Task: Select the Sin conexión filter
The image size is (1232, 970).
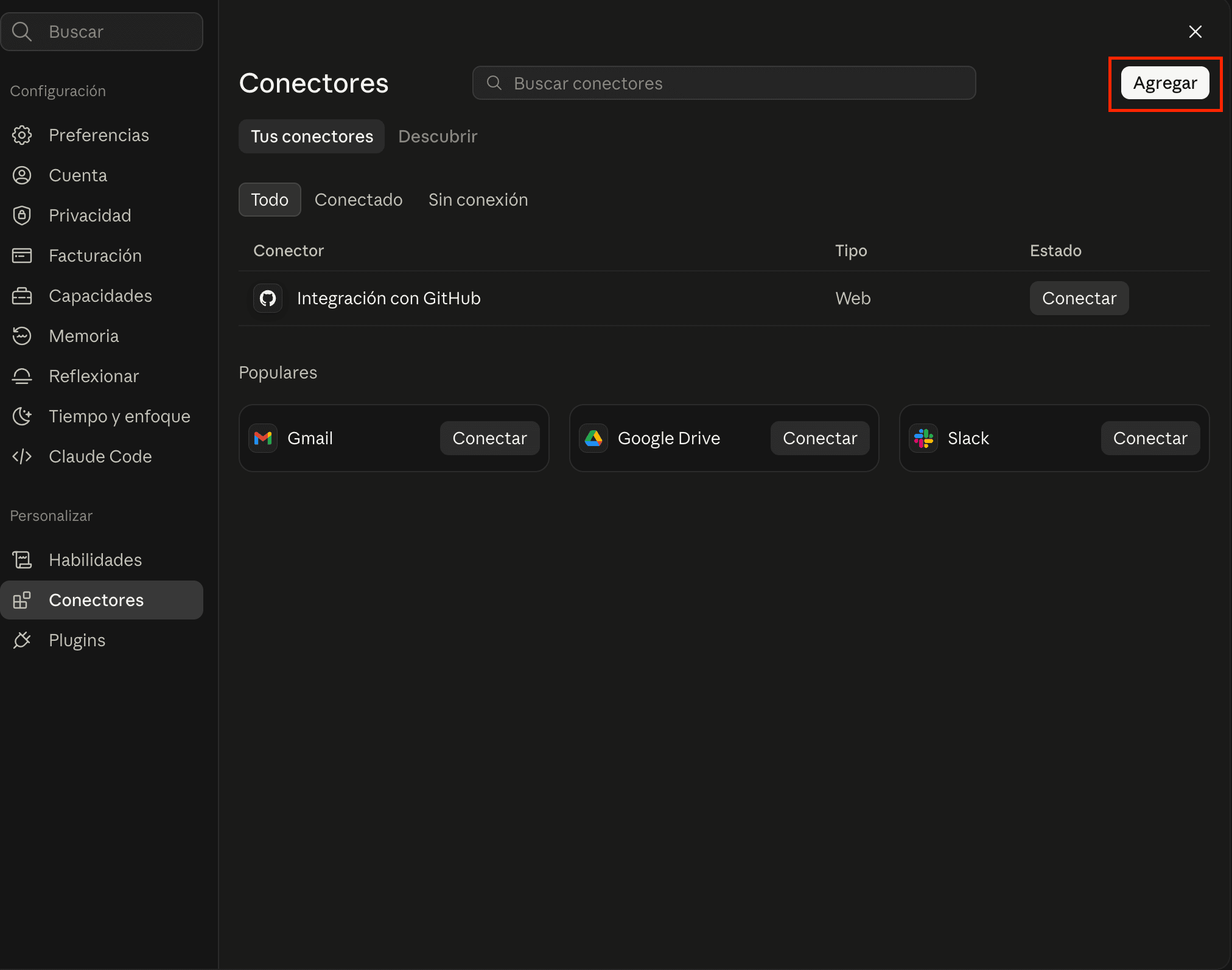Action: [478, 200]
